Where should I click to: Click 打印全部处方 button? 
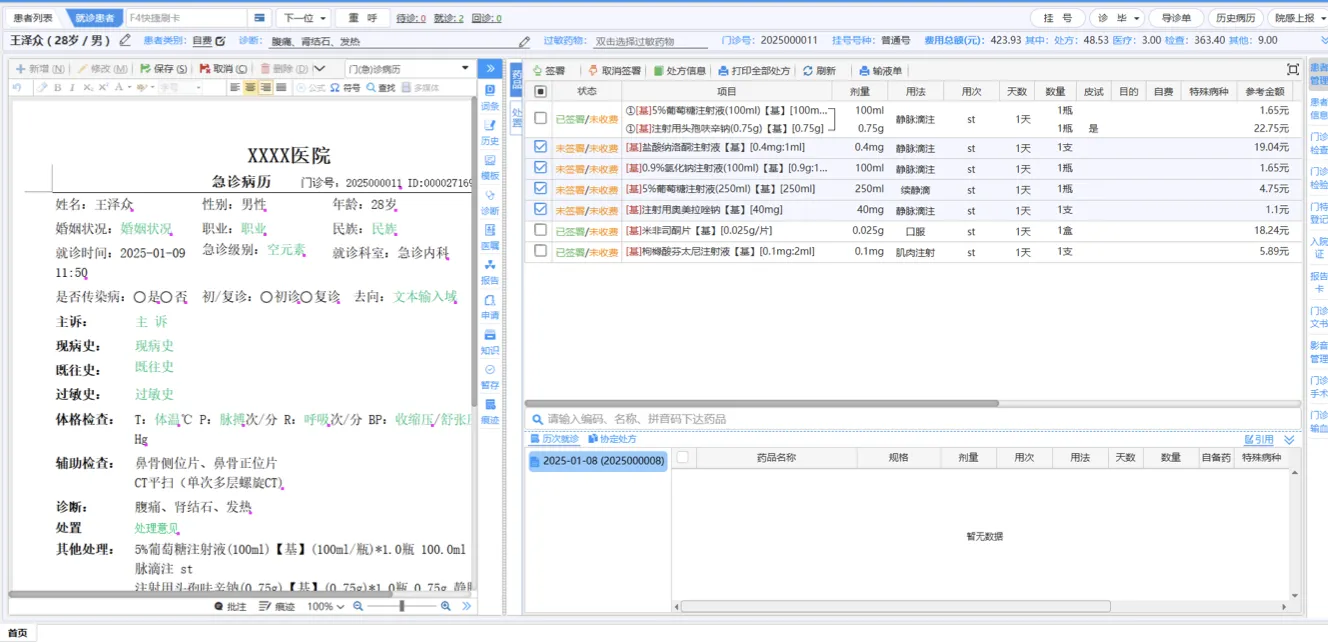pyautogui.click(x=754, y=71)
